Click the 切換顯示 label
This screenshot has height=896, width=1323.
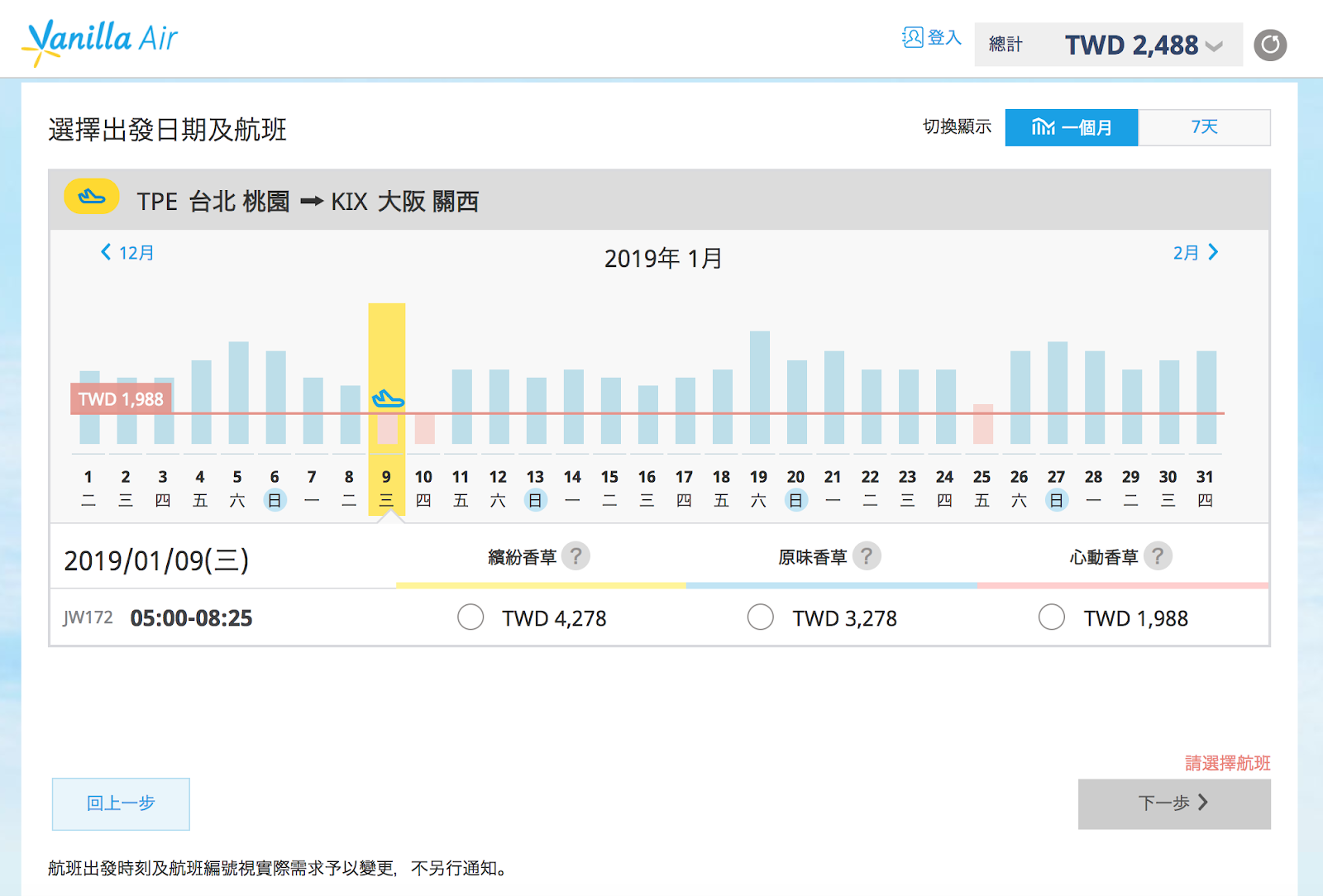click(957, 126)
